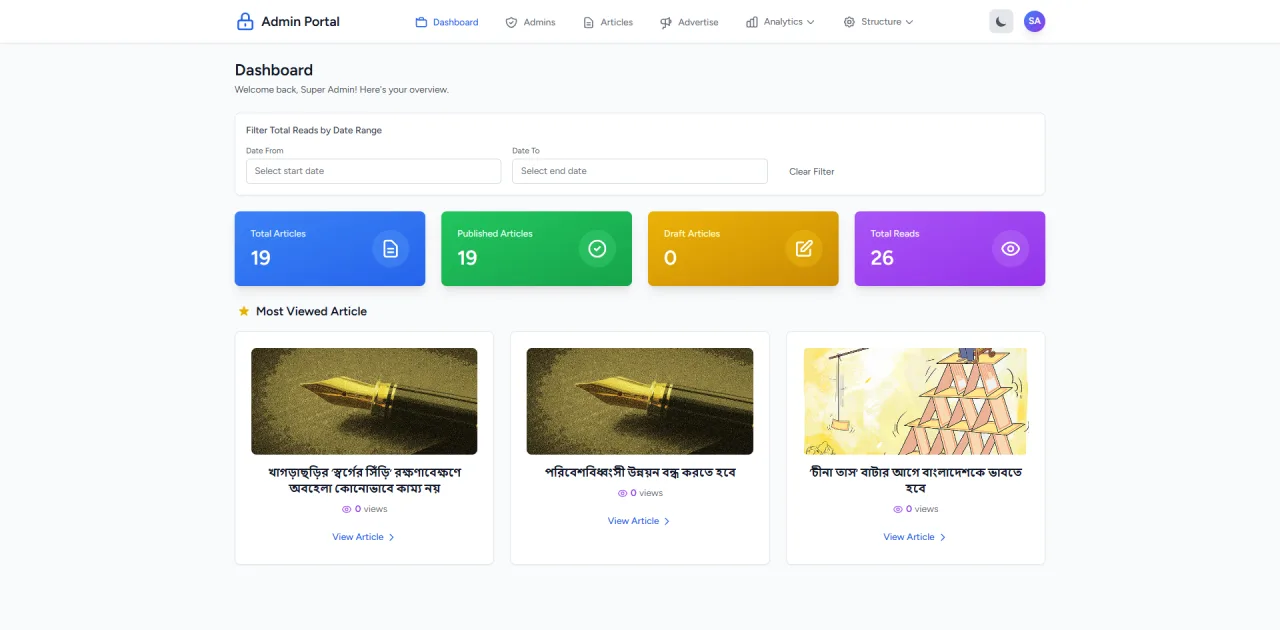
Task: Click the chevron arrow after চীনা তাস View Article
Action: click(x=942, y=537)
